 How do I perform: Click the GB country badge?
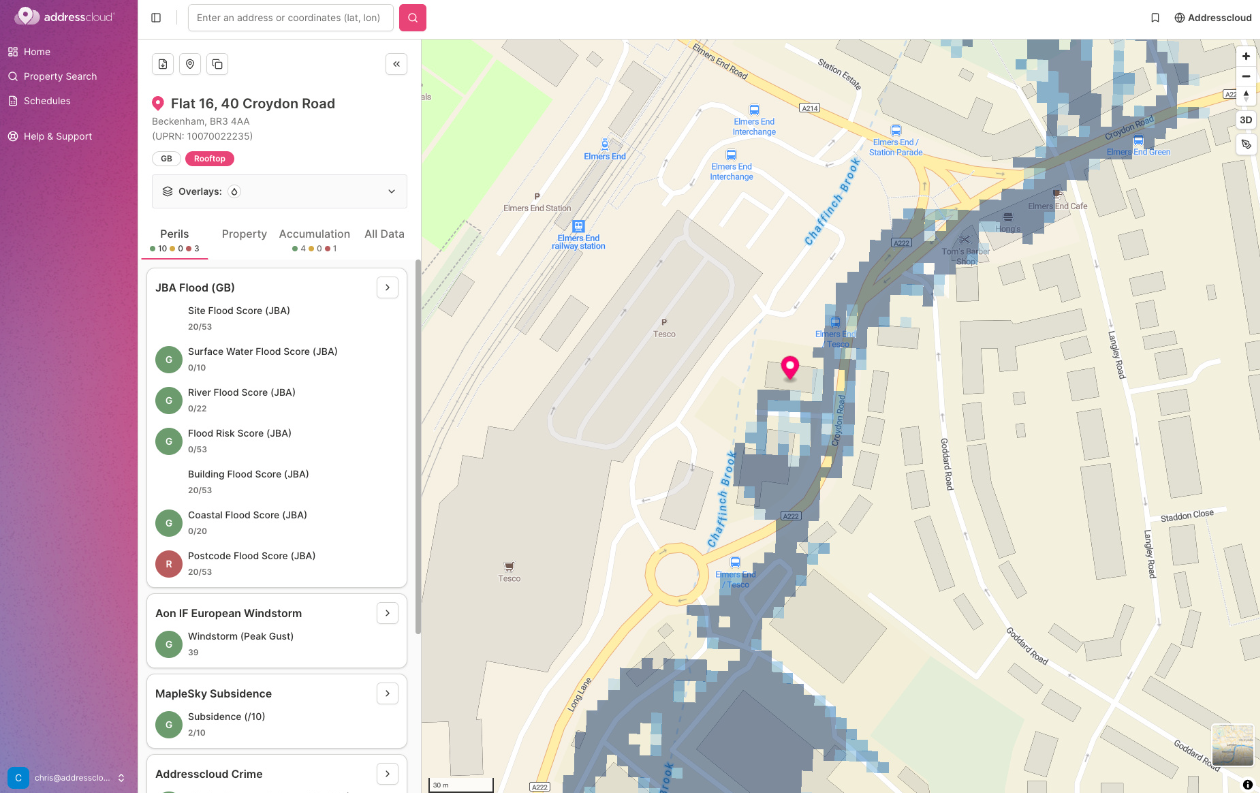pyautogui.click(x=166, y=158)
